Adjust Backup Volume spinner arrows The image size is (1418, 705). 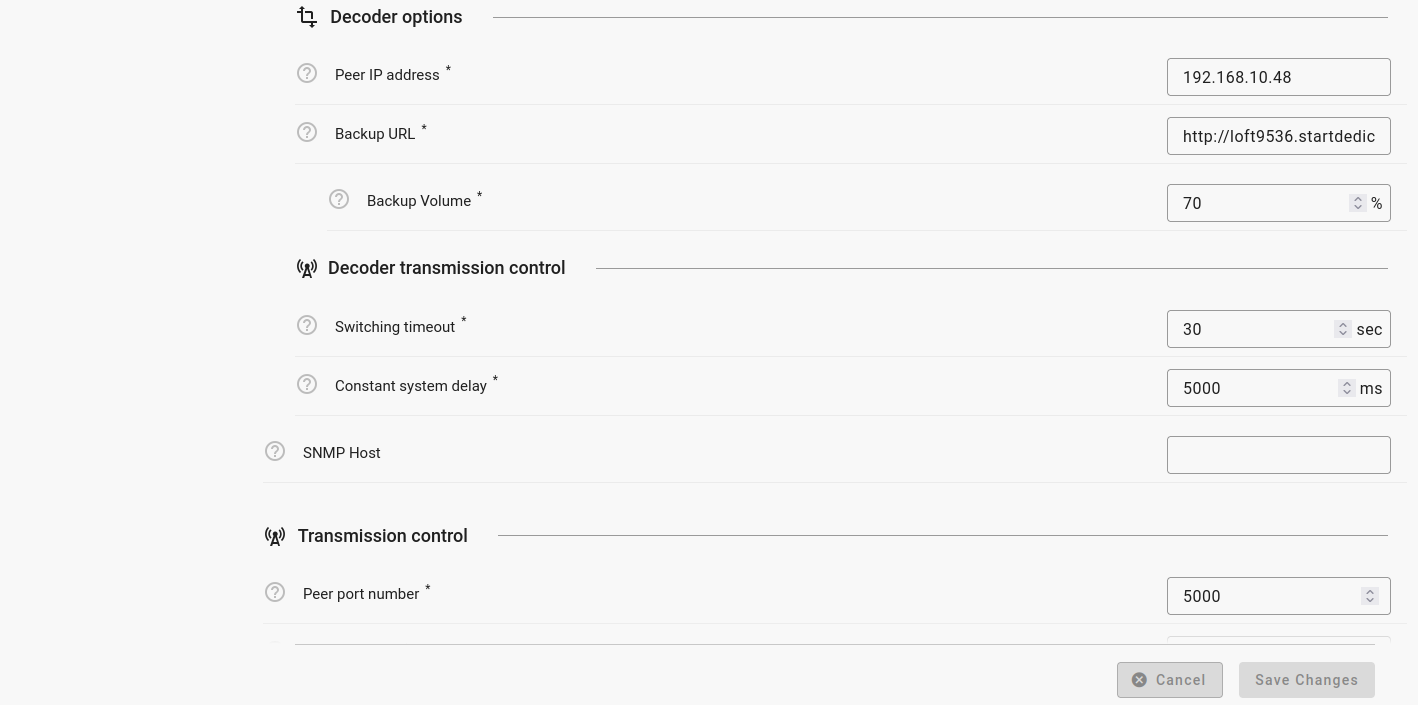click(x=1357, y=203)
